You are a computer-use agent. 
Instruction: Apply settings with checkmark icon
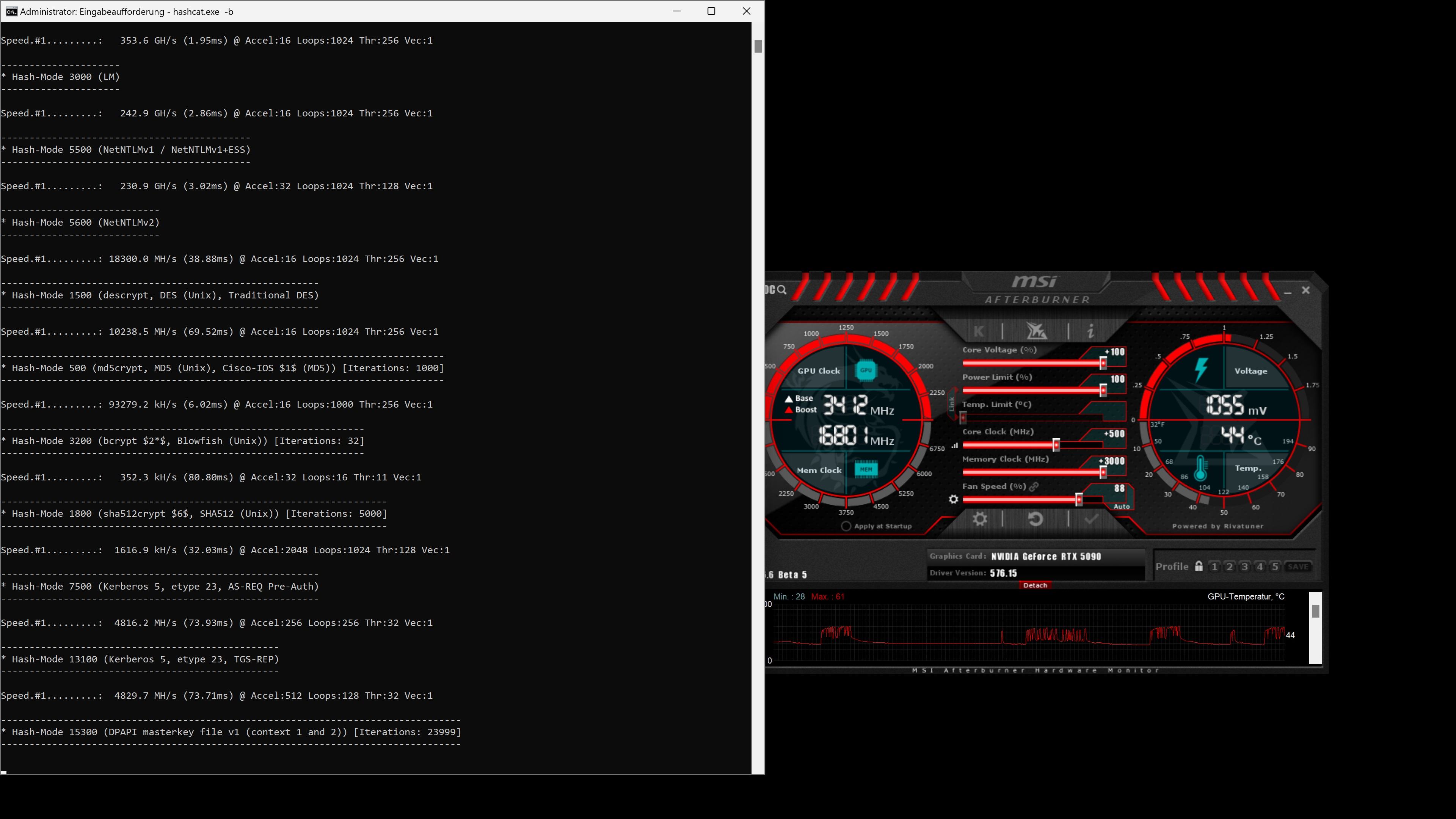click(1091, 519)
